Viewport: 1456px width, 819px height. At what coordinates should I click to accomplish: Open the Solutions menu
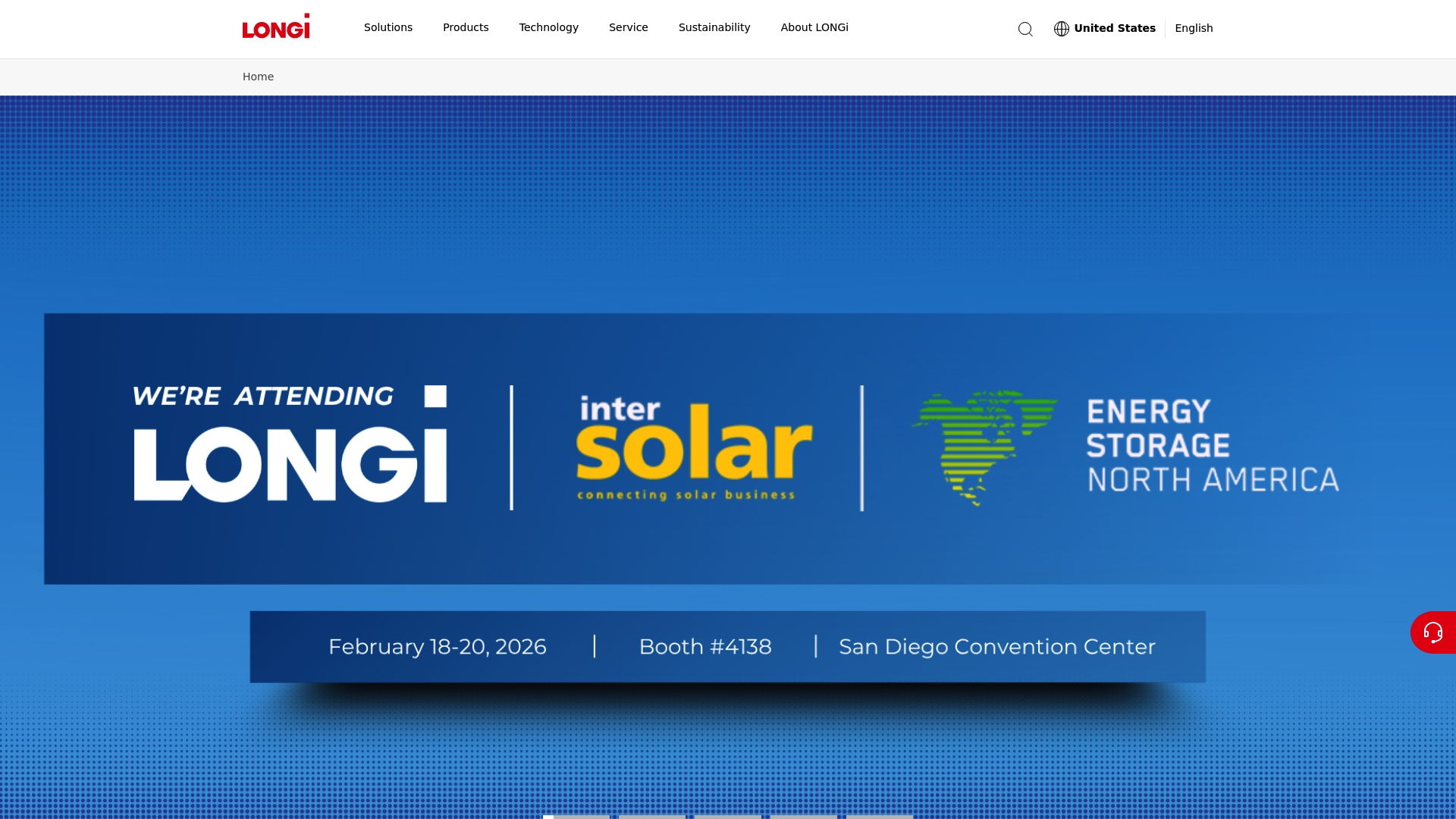click(x=388, y=27)
